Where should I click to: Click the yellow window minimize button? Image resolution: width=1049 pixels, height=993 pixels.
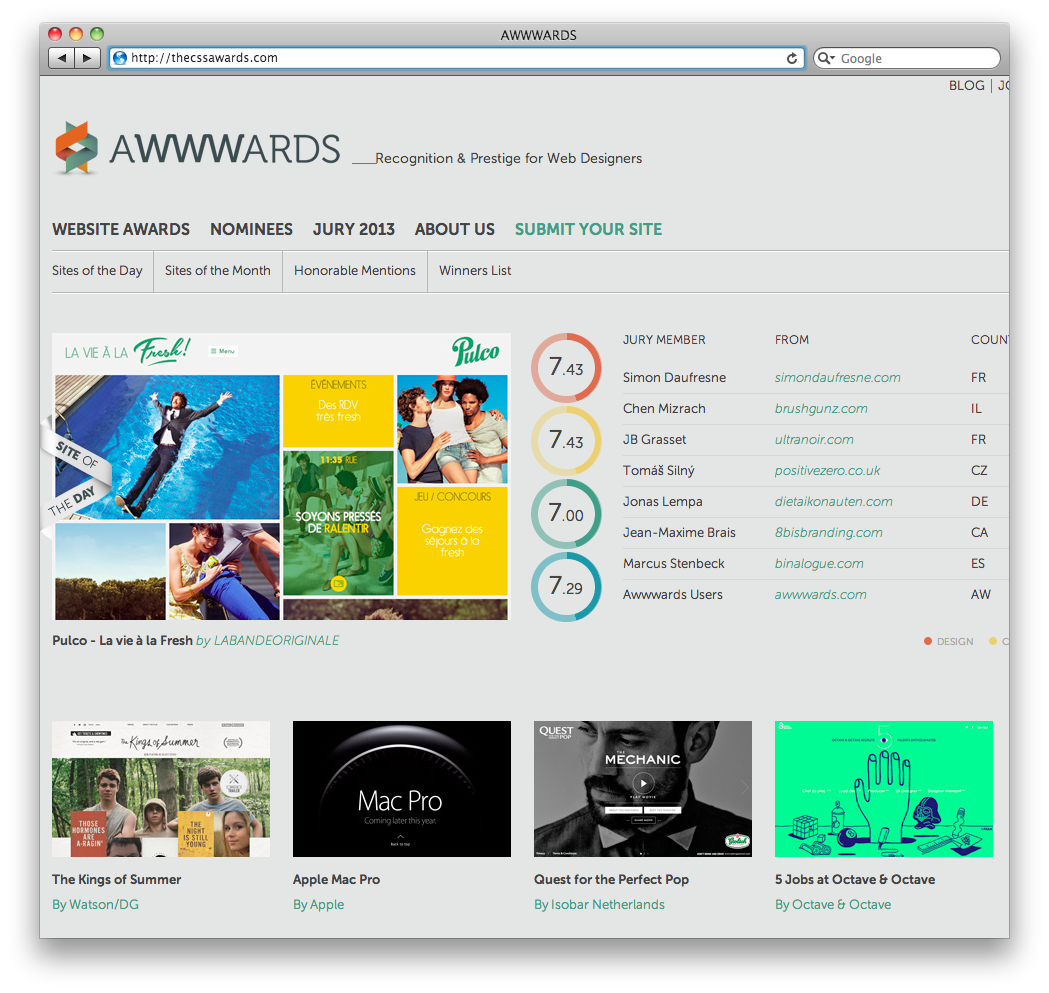coord(76,33)
